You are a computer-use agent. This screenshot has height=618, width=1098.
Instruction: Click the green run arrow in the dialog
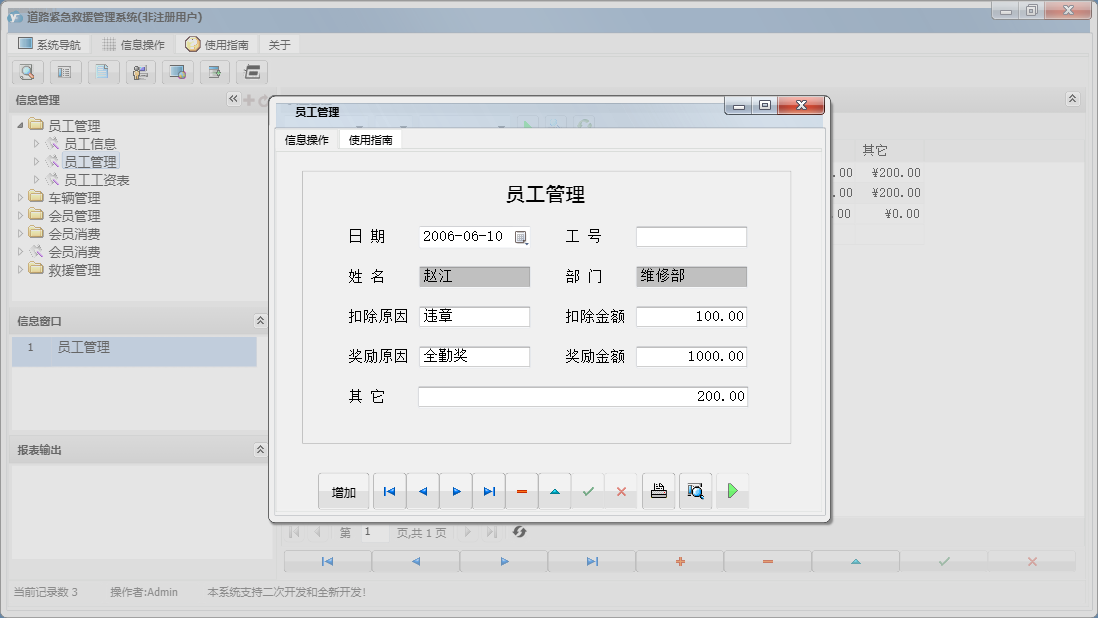coord(732,490)
